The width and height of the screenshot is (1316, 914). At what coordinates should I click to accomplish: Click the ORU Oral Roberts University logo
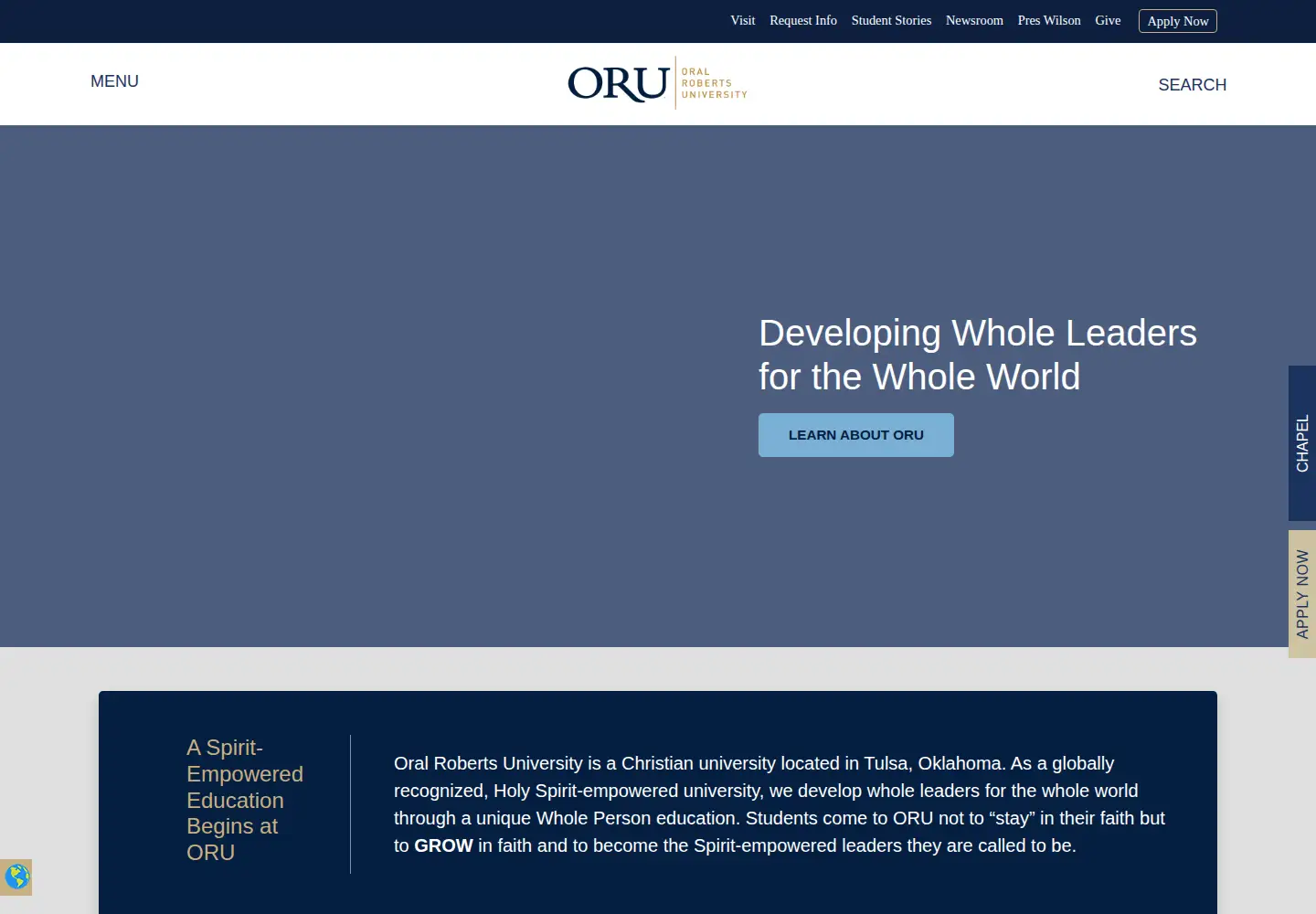[658, 83]
